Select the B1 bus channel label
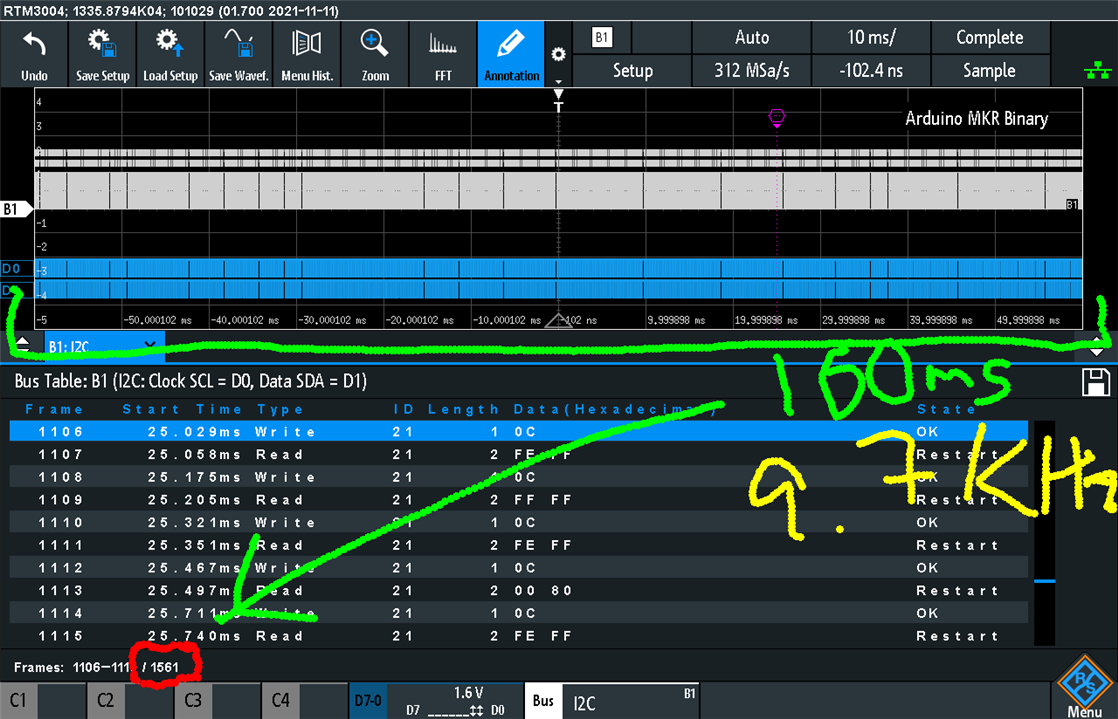This screenshot has height=719, width=1118. tap(16, 209)
